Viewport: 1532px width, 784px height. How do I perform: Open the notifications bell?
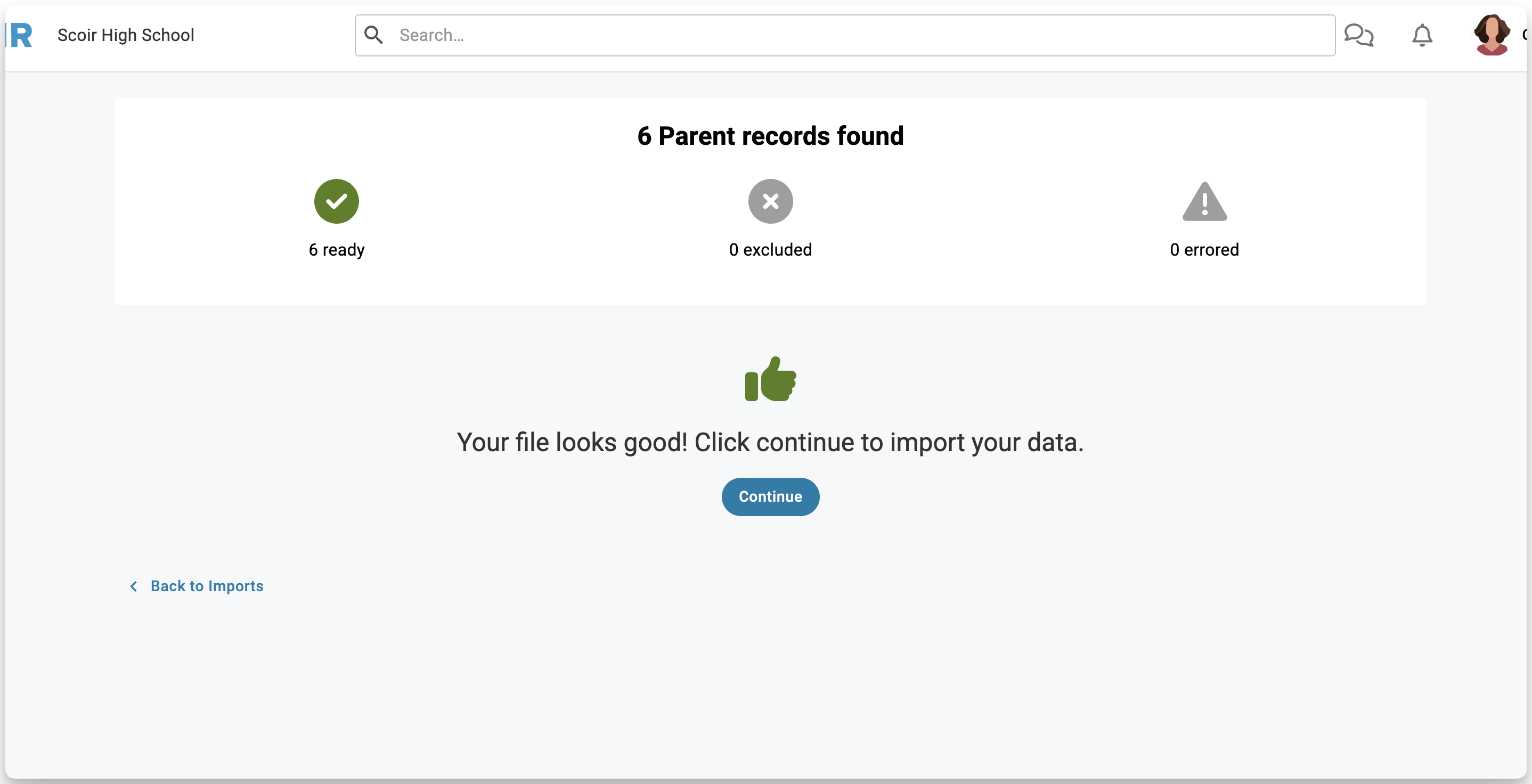(x=1422, y=35)
